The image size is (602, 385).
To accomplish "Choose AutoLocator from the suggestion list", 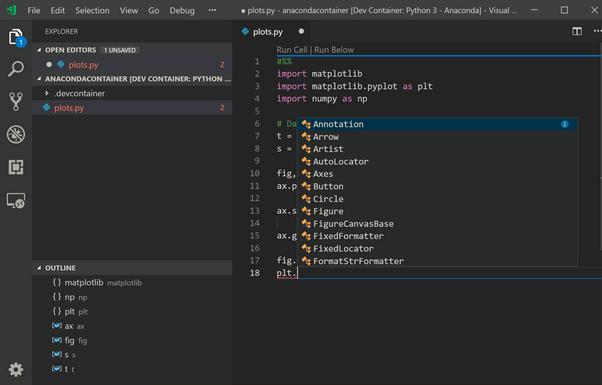I will pyautogui.click(x=437, y=162).
